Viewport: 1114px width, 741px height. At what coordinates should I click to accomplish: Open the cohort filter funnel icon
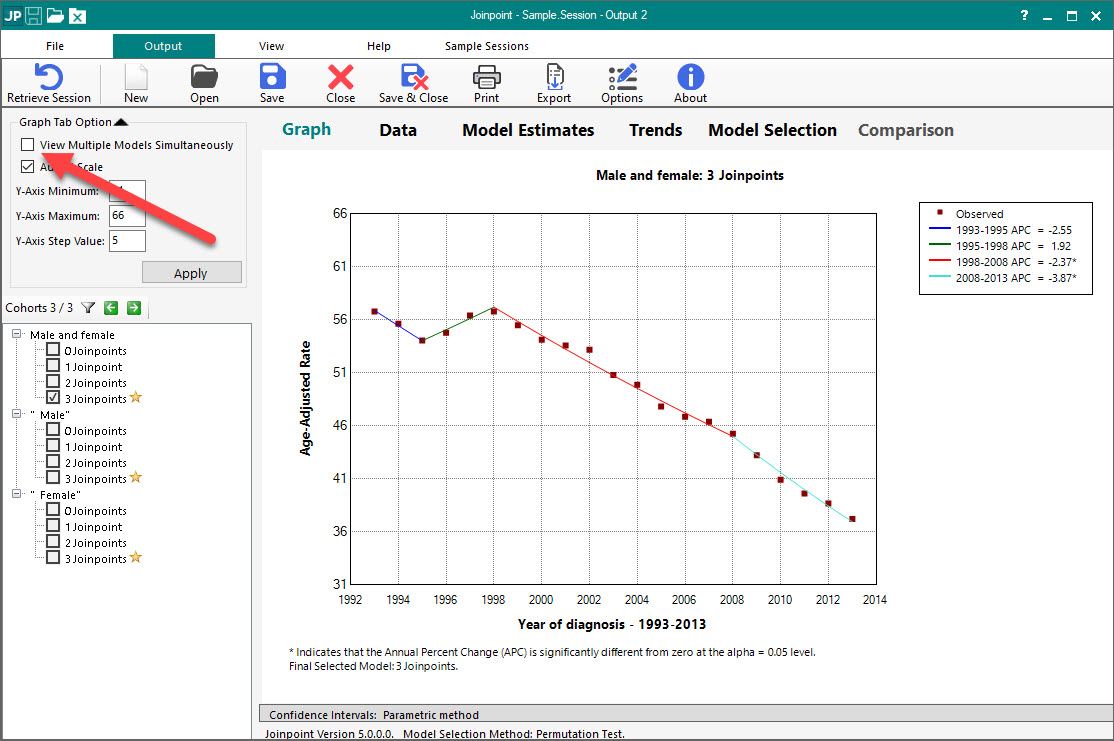point(88,308)
